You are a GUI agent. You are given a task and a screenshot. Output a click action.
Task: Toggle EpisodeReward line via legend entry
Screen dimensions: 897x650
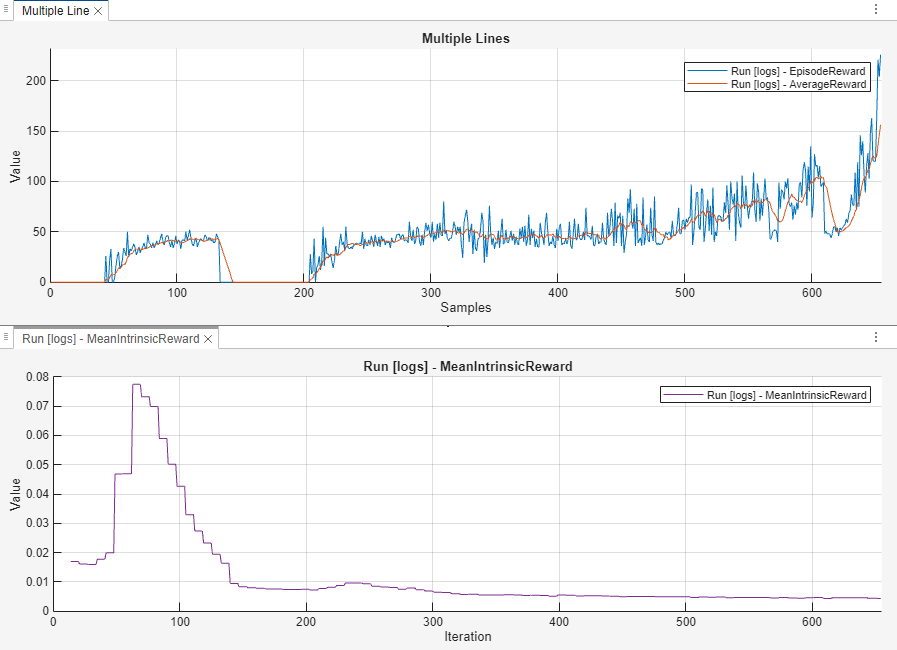click(x=798, y=71)
